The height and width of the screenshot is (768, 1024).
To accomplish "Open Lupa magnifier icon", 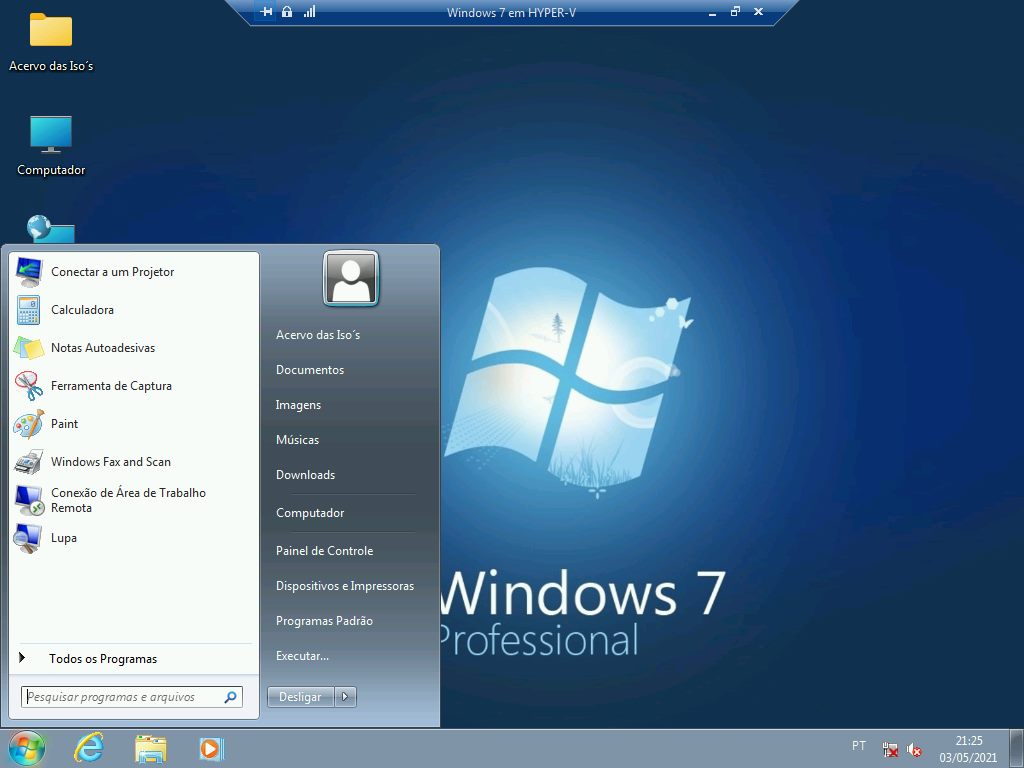I will click(28, 539).
